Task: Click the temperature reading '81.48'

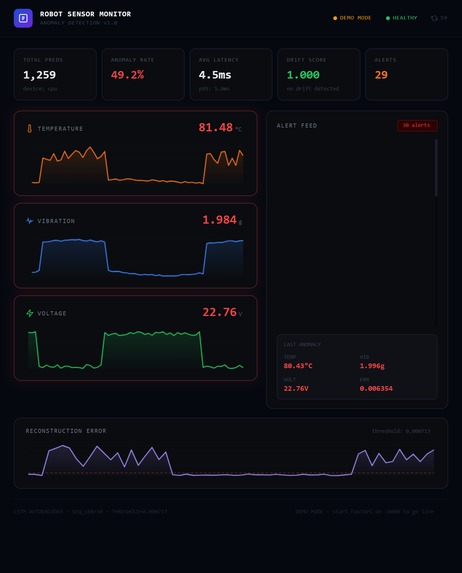Action: [x=216, y=127]
